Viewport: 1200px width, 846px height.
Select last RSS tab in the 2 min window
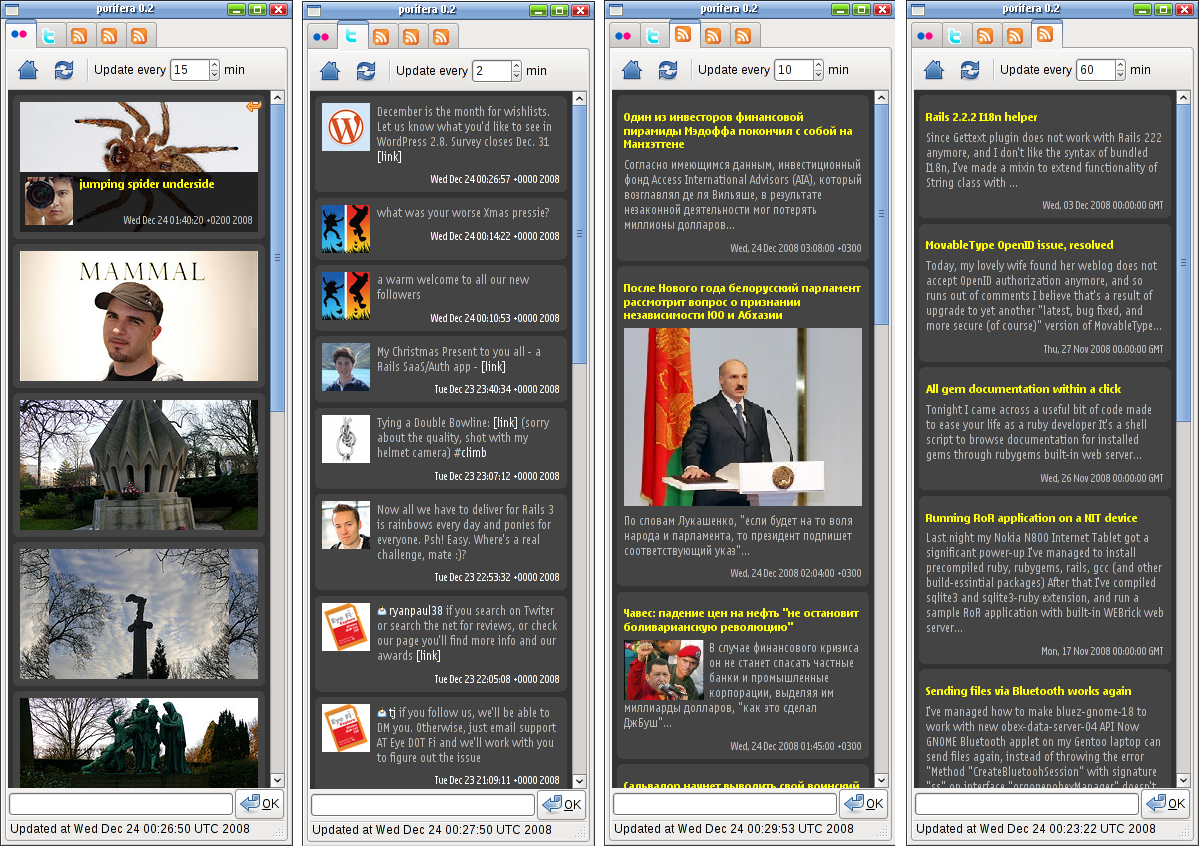tap(441, 36)
